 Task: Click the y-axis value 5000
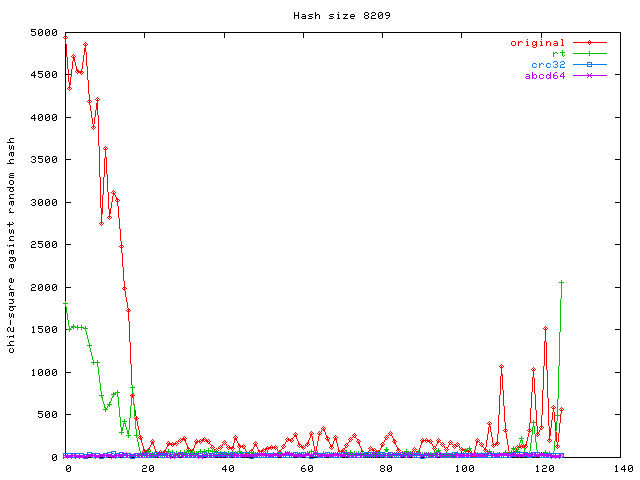click(x=44, y=33)
